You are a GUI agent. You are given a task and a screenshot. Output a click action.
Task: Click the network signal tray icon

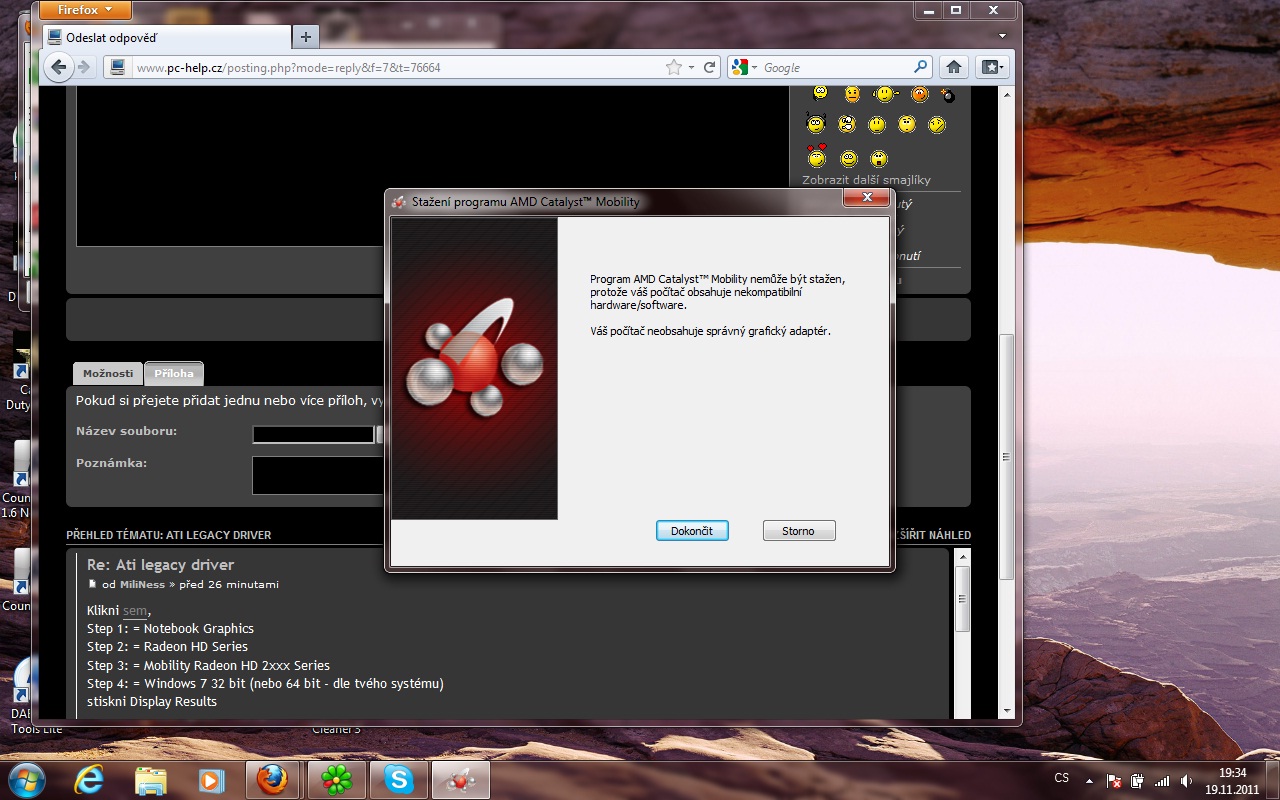coord(1162,781)
